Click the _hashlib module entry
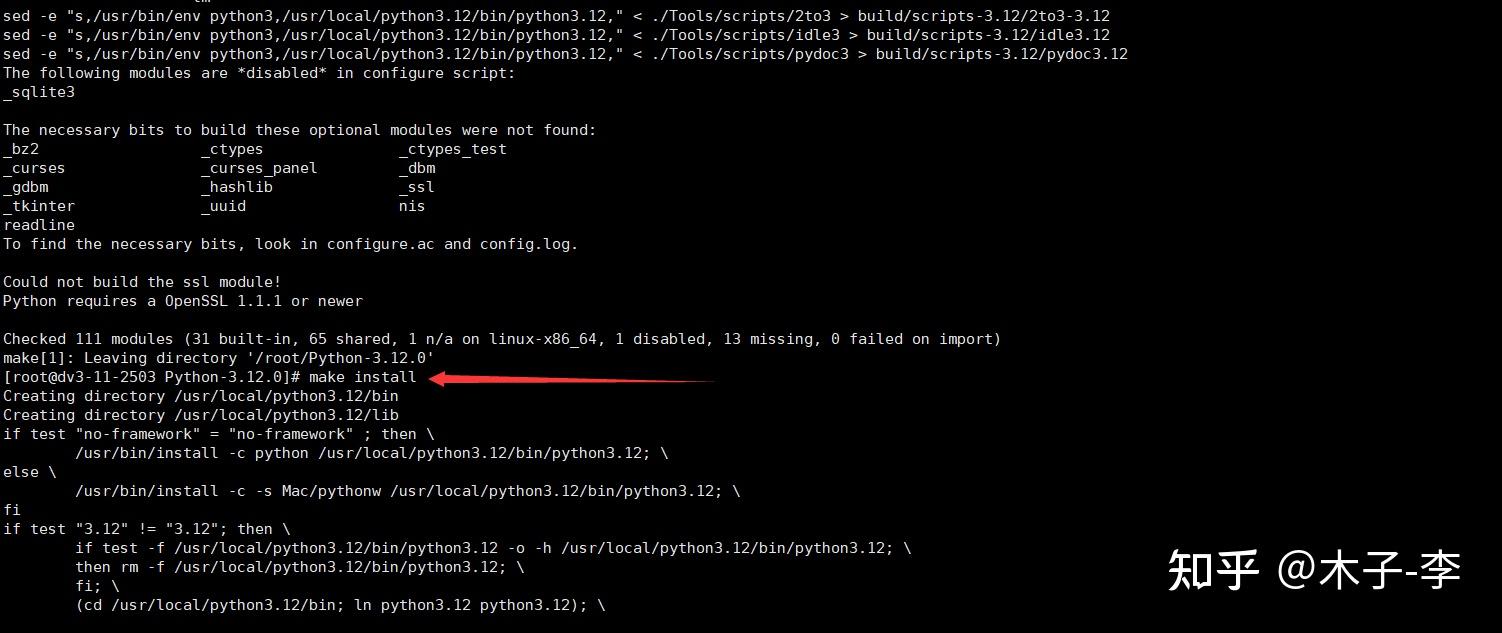1502x633 pixels. (237, 187)
